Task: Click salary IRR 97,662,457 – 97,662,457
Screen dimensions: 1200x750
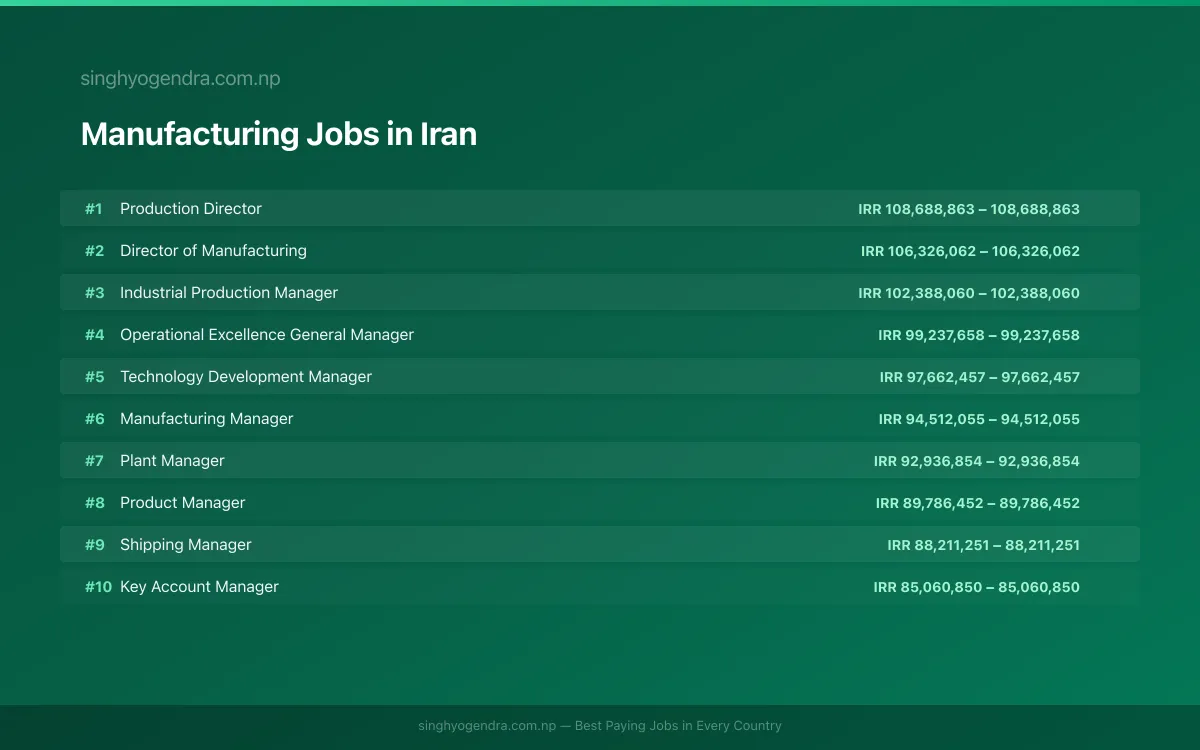Action: tap(980, 377)
